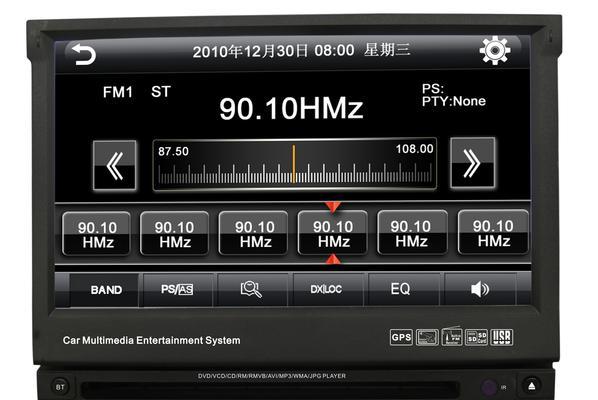This screenshot has width=598, height=400.
Task: Tap the back arrow icon
Action: [84, 54]
